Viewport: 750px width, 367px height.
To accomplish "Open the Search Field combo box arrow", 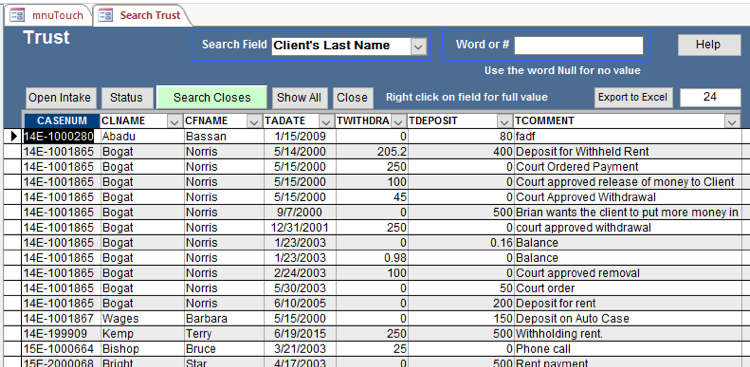I will 418,46.
